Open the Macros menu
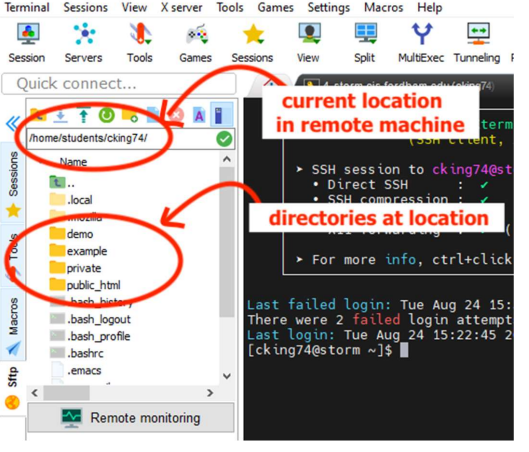This screenshot has width=529, height=452. coord(384,7)
